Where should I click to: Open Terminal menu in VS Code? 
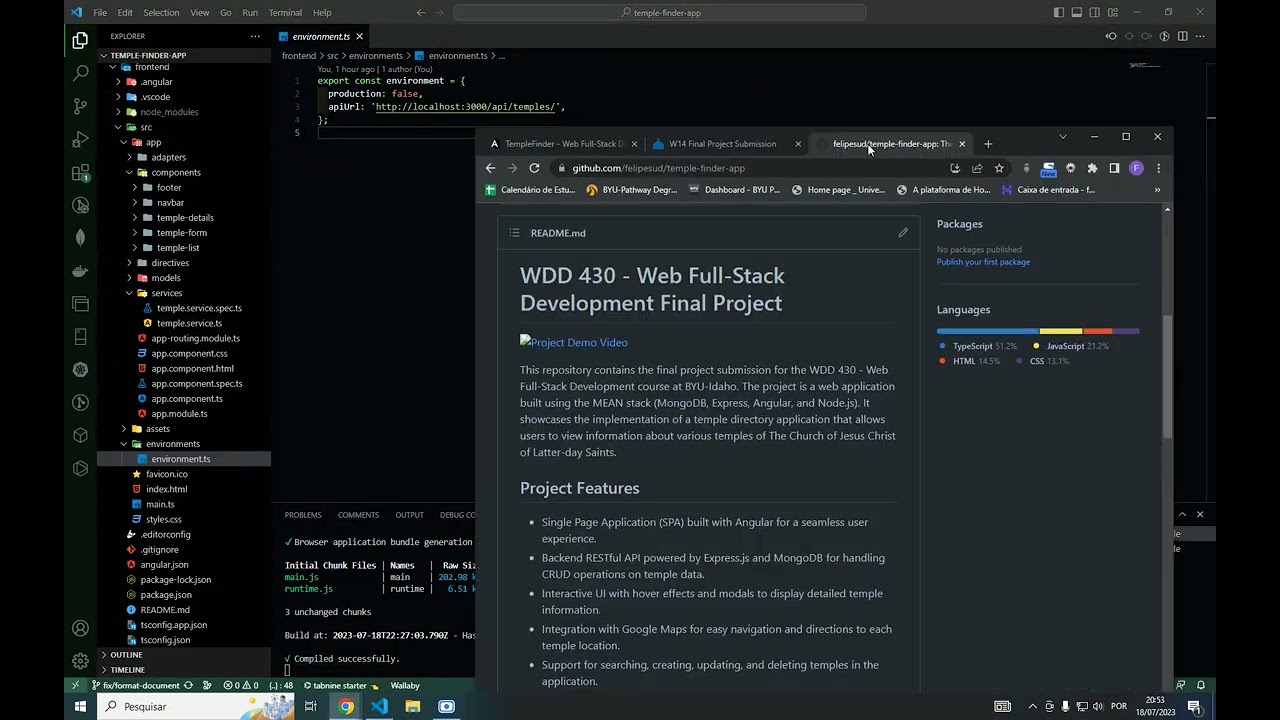tap(285, 13)
